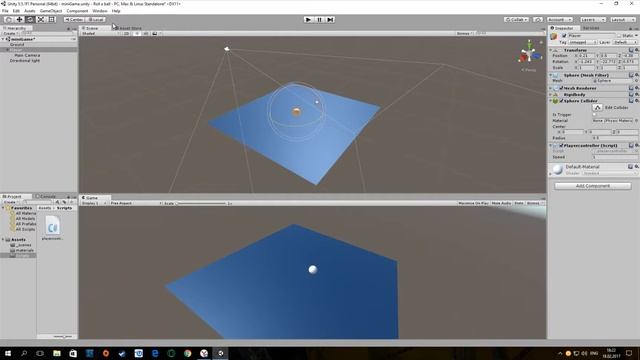Open the GameObject menu
This screenshot has width=640, height=360.
(x=51, y=11)
